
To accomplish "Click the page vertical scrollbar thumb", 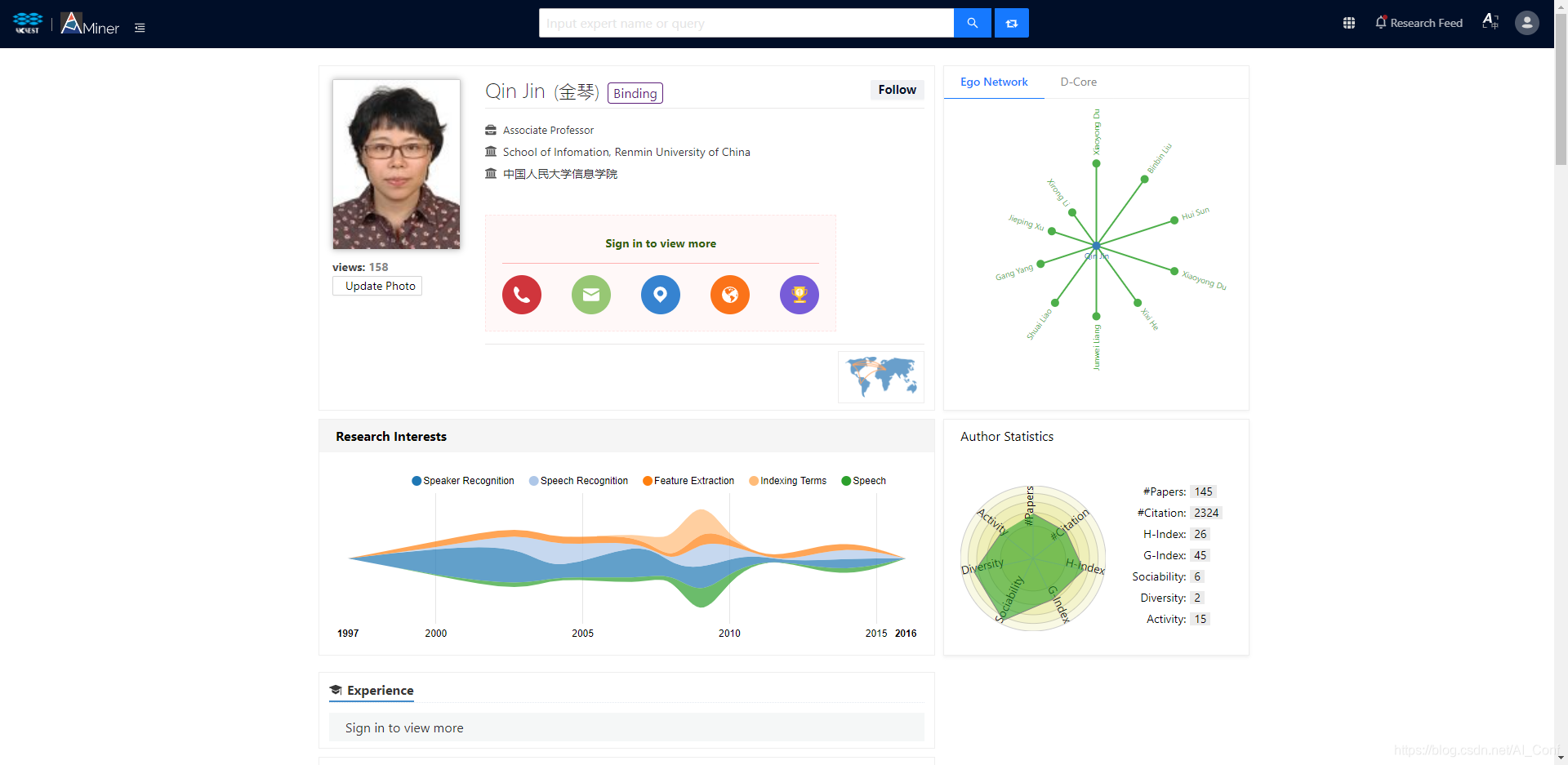I will [1561, 90].
